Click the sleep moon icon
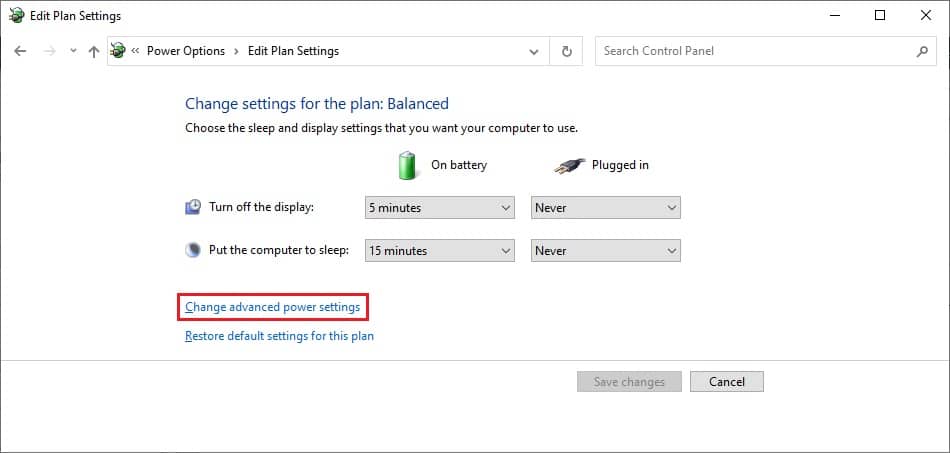The image size is (950, 453). point(193,250)
